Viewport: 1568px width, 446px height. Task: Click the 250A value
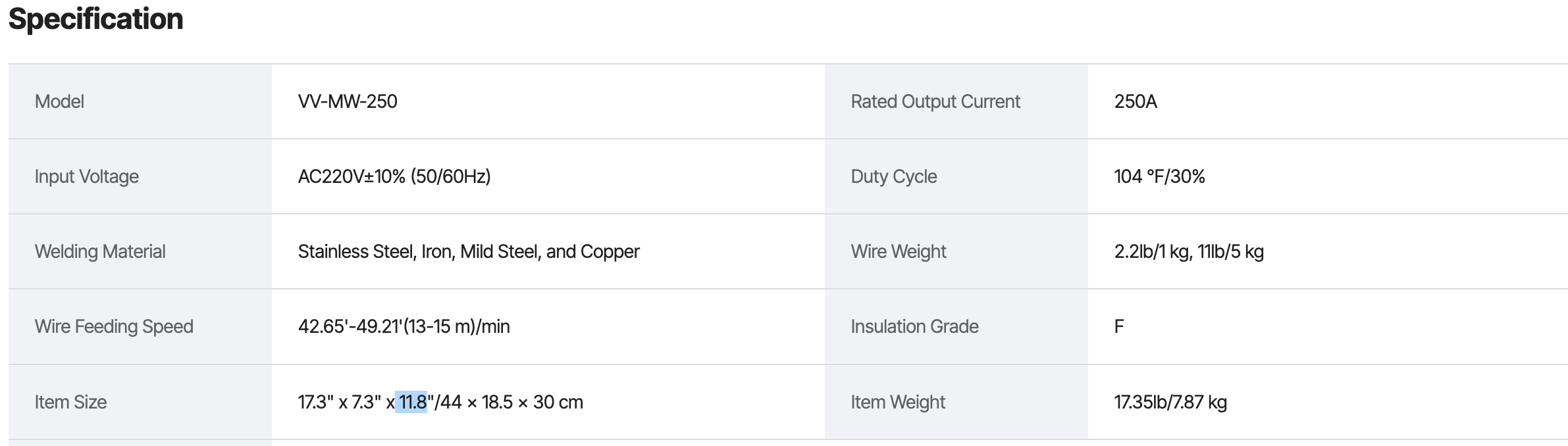pyautogui.click(x=1136, y=101)
